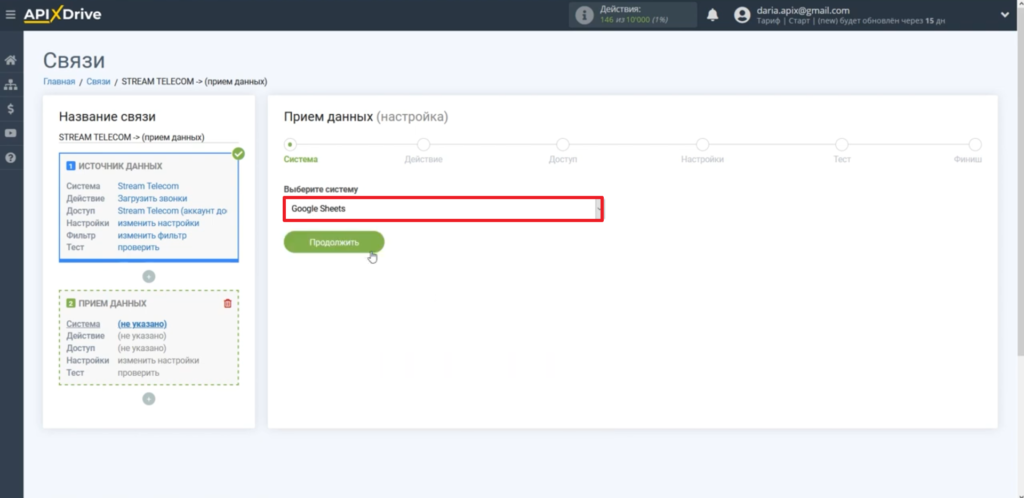Click the help question mark sidebar icon
This screenshot has width=1024, height=498.
point(10,158)
